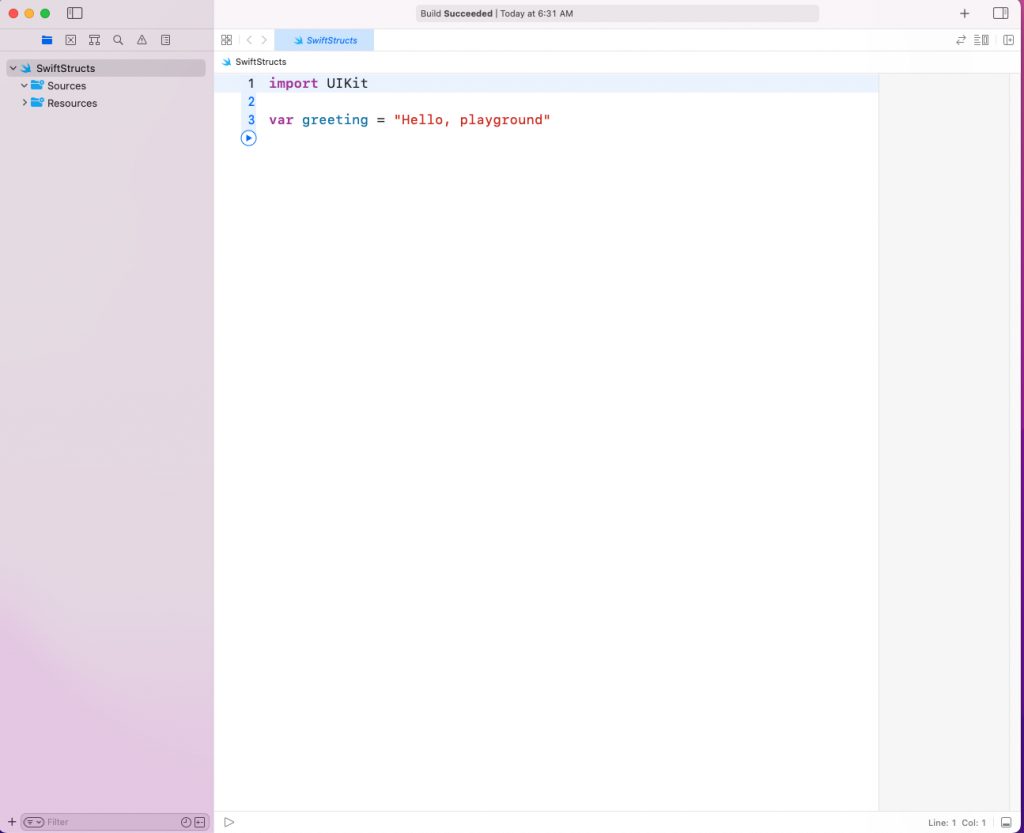
Task: Open the Symbol navigator
Action: click(94, 40)
